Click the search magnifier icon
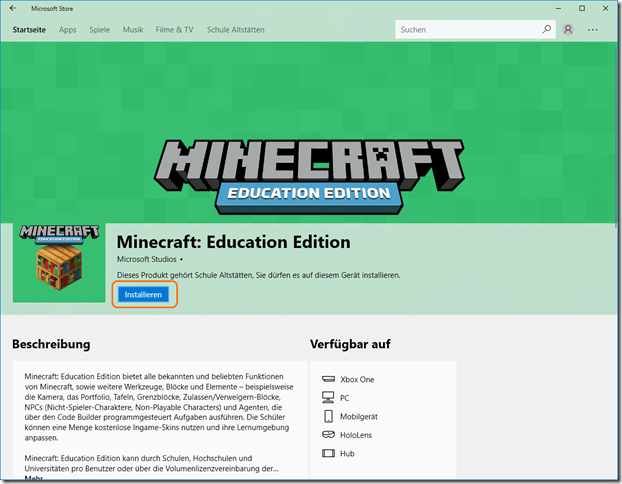 [x=546, y=30]
